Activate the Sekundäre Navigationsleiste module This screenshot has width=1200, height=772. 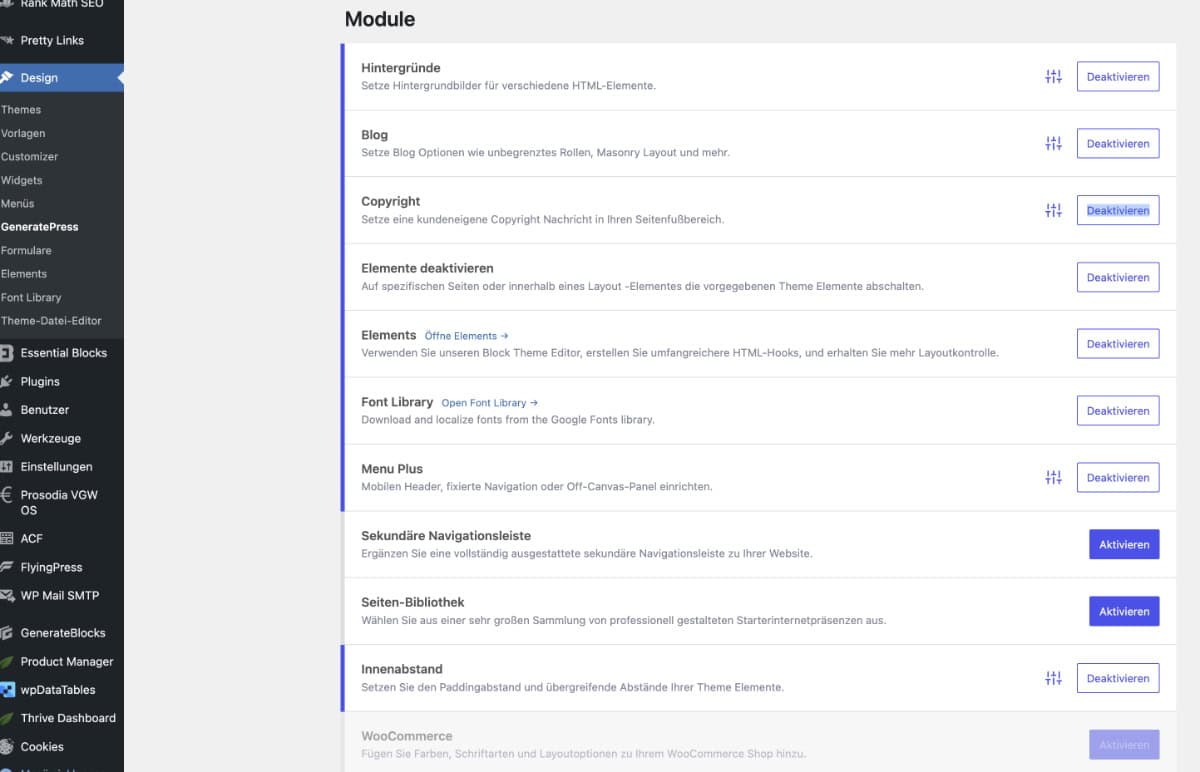[1123, 545]
